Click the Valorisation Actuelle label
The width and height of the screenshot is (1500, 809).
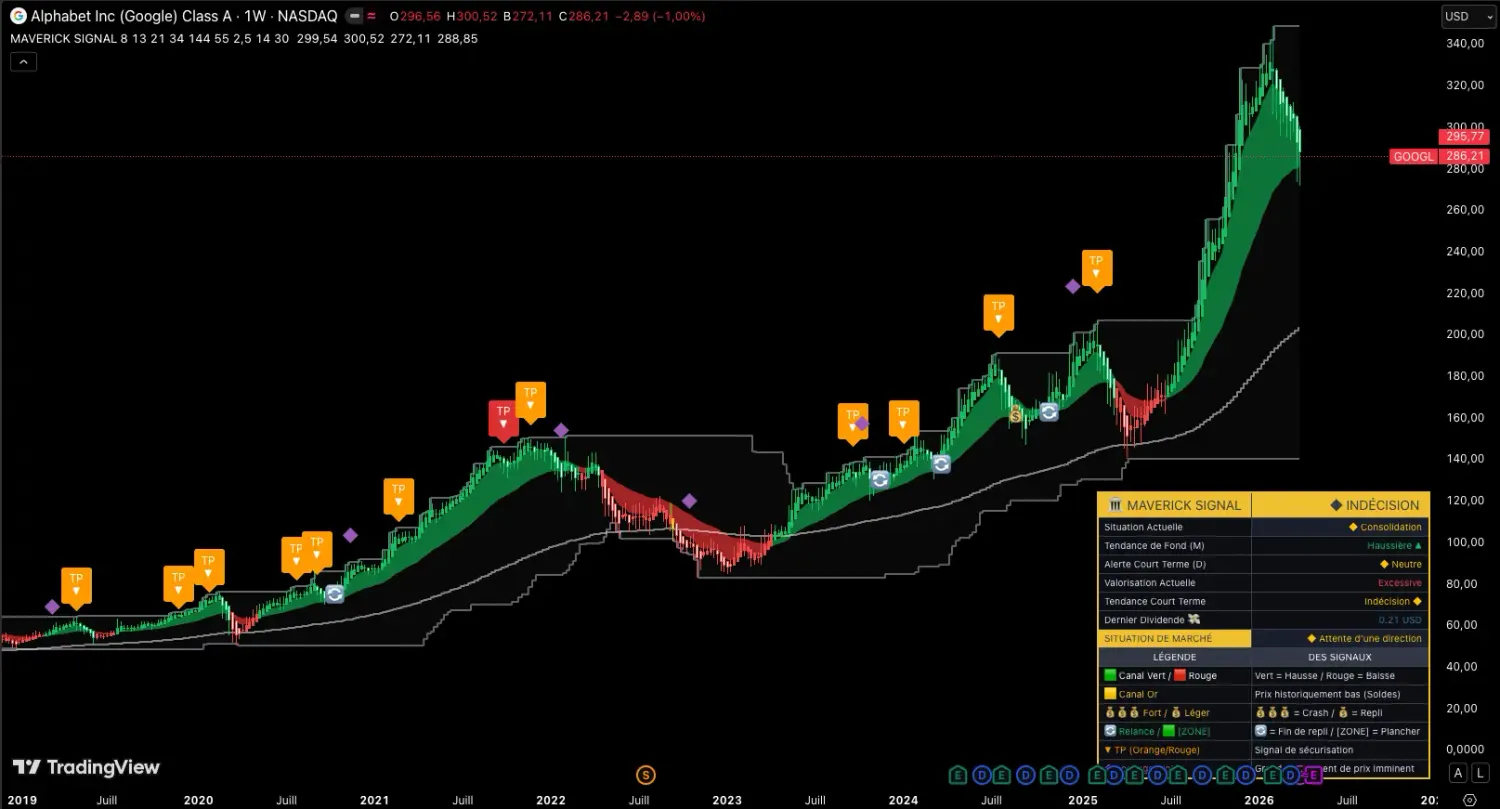point(1149,583)
